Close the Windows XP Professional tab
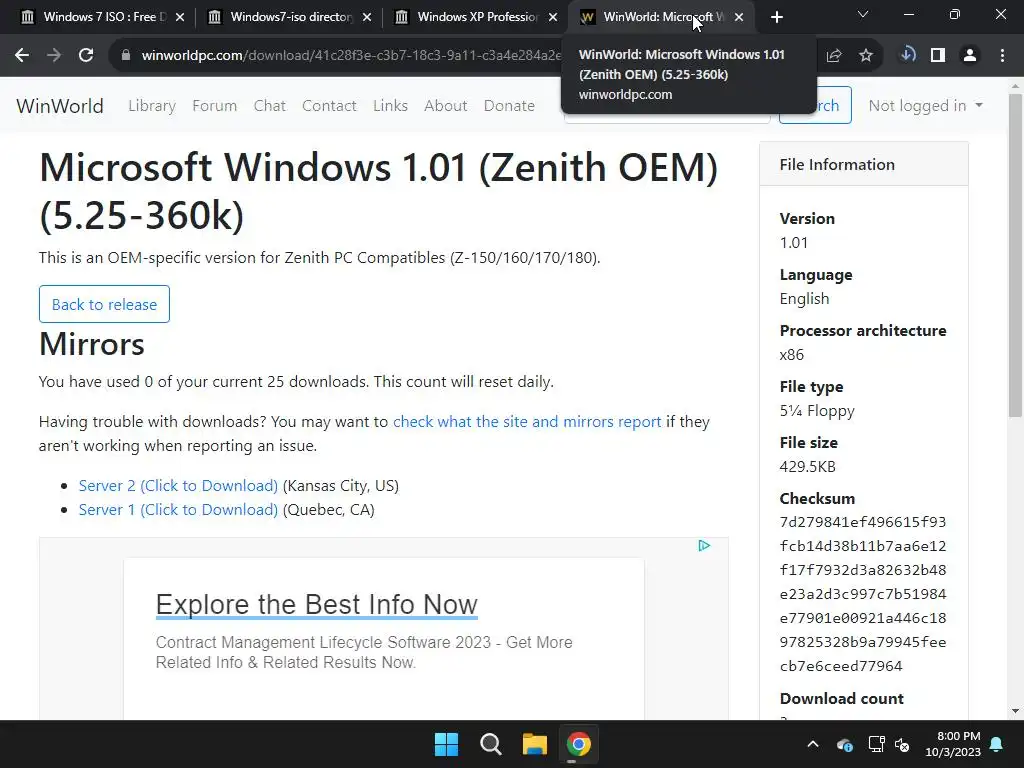The height and width of the screenshot is (768, 1024). click(553, 17)
